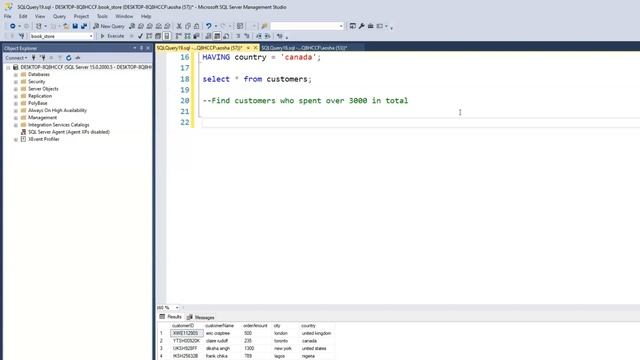Click the Save All icon
Screen dimensions: 640x360
(x=84, y=26)
